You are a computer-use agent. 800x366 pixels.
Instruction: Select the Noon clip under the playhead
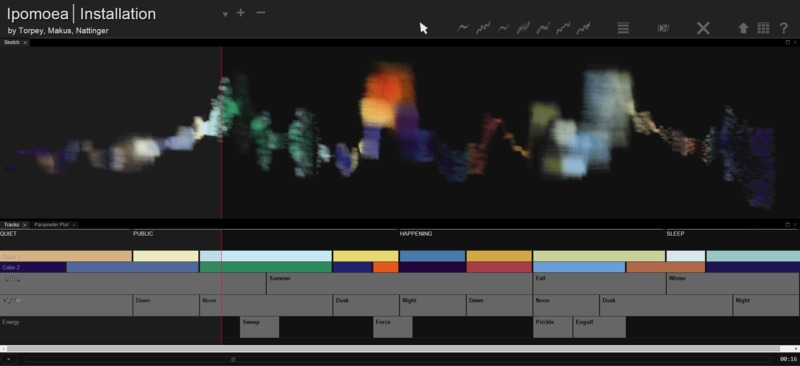(266, 305)
